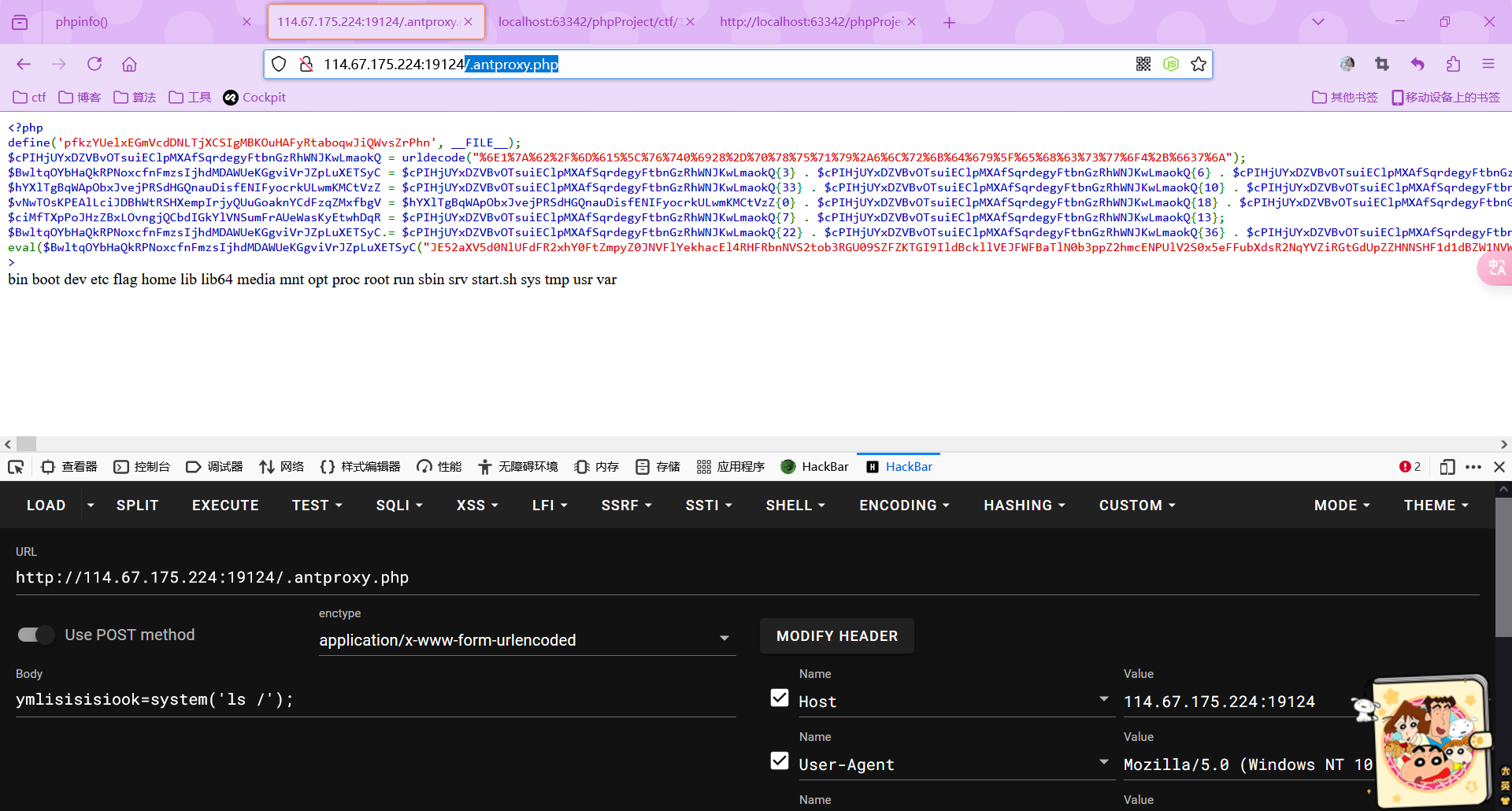Click the HackBar URL input field
1512x811 pixels.
click(x=747, y=577)
